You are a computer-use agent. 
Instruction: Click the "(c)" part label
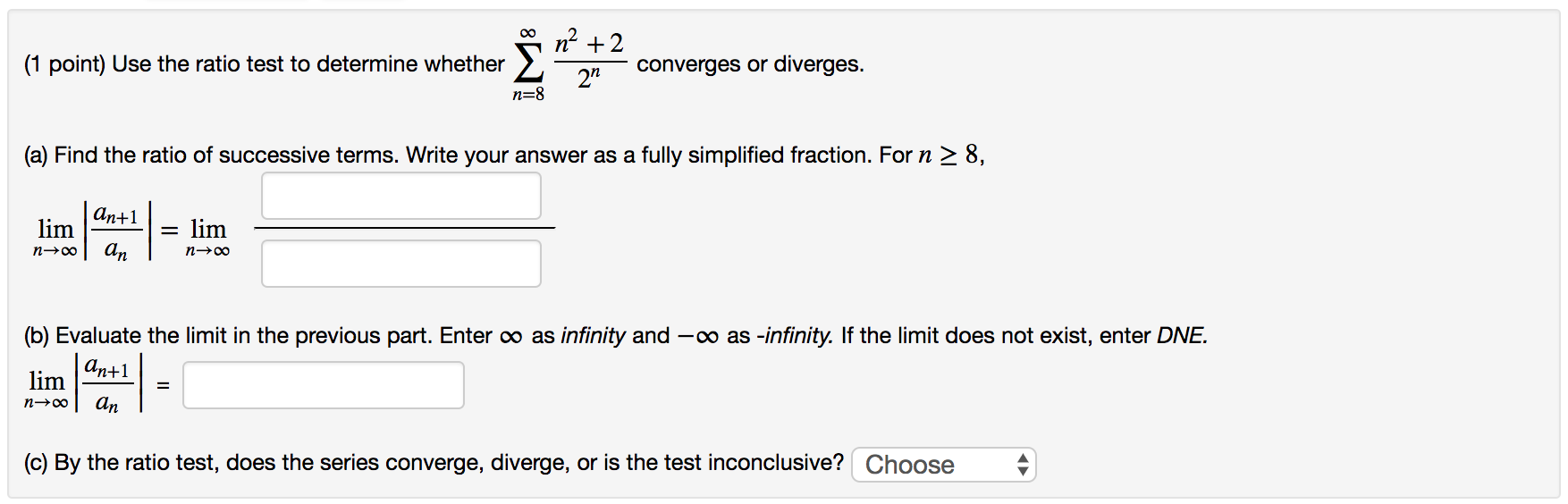[x=37, y=463]
